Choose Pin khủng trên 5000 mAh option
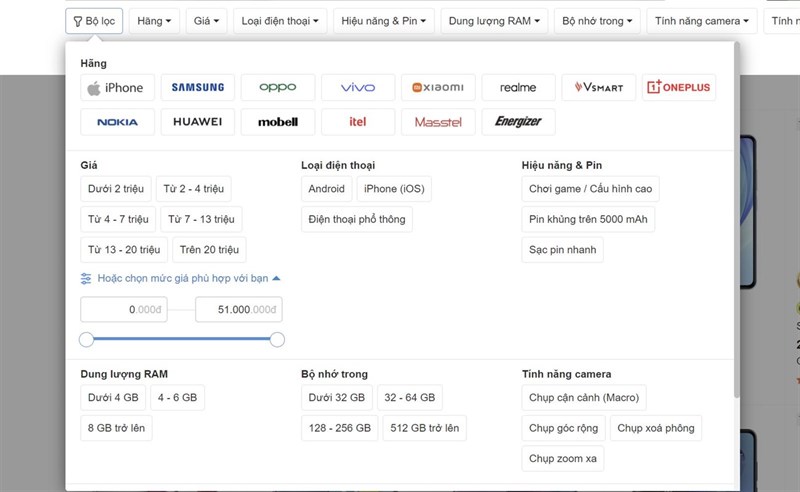This screenshot has width=800, height=492. 588,219
